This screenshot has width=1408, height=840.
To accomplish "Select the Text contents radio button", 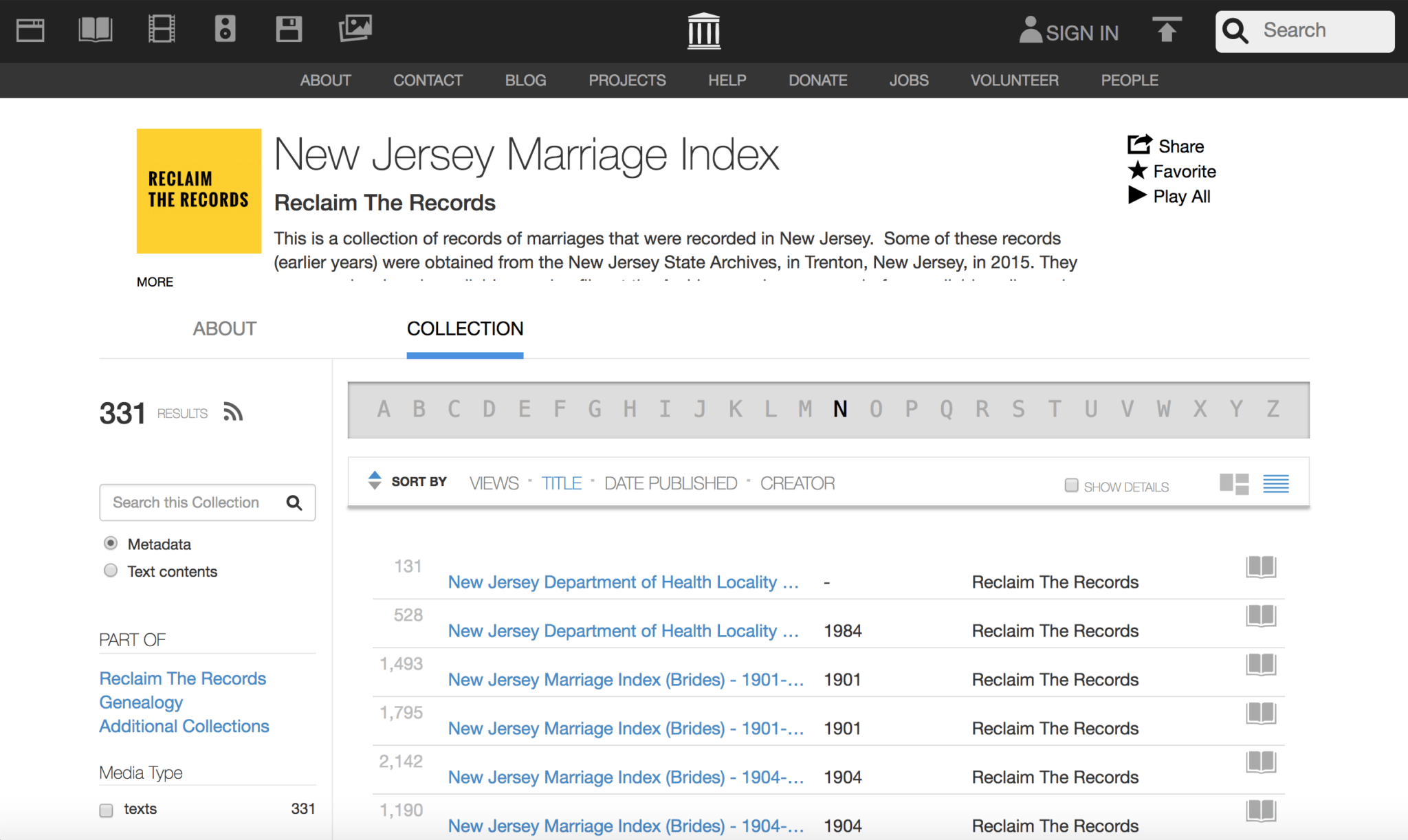I will [111, 570].
